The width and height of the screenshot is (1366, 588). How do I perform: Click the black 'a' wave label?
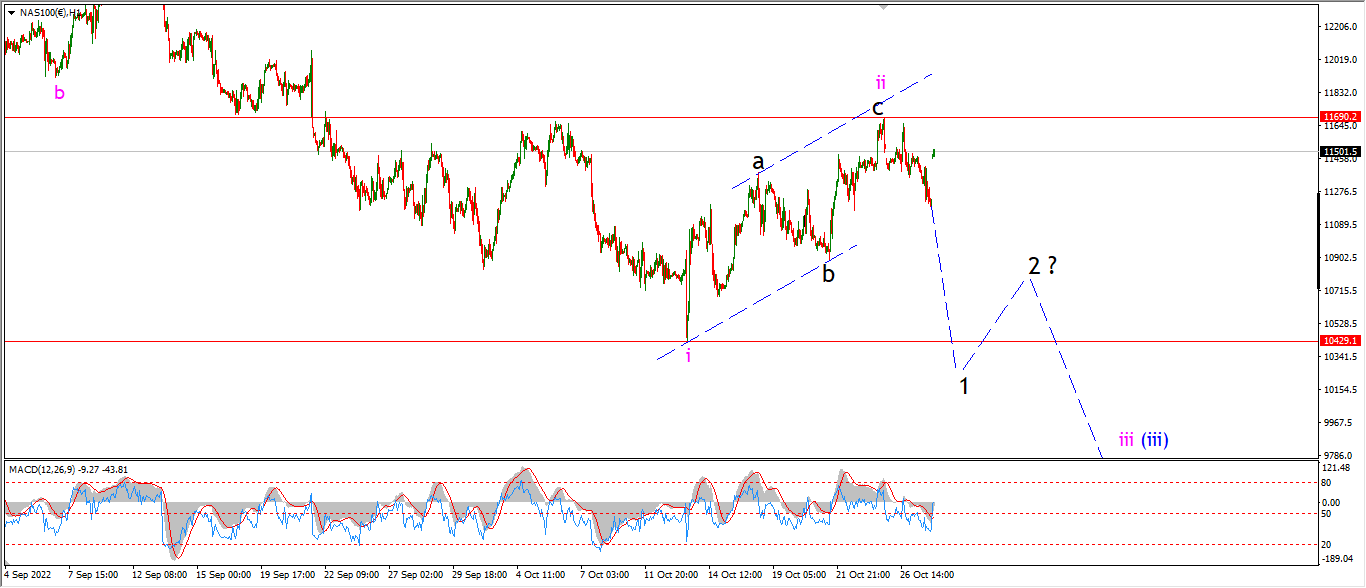758,161
